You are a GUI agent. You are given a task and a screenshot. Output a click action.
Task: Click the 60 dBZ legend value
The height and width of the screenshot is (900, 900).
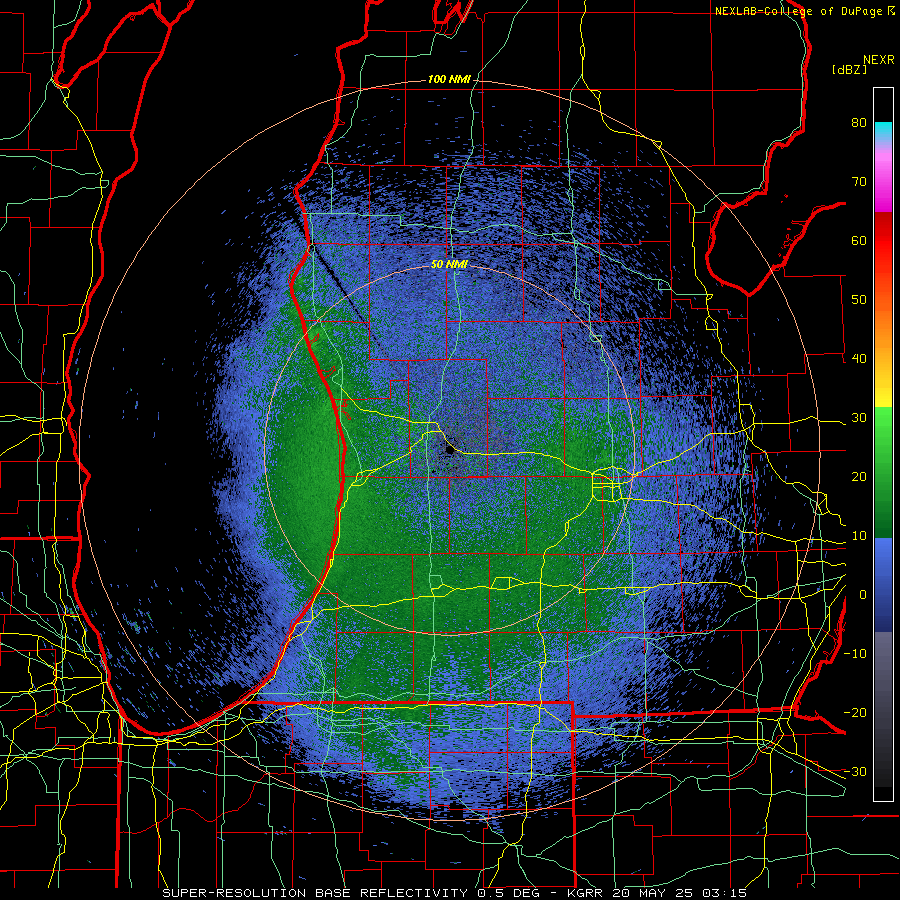coord(859,240)
